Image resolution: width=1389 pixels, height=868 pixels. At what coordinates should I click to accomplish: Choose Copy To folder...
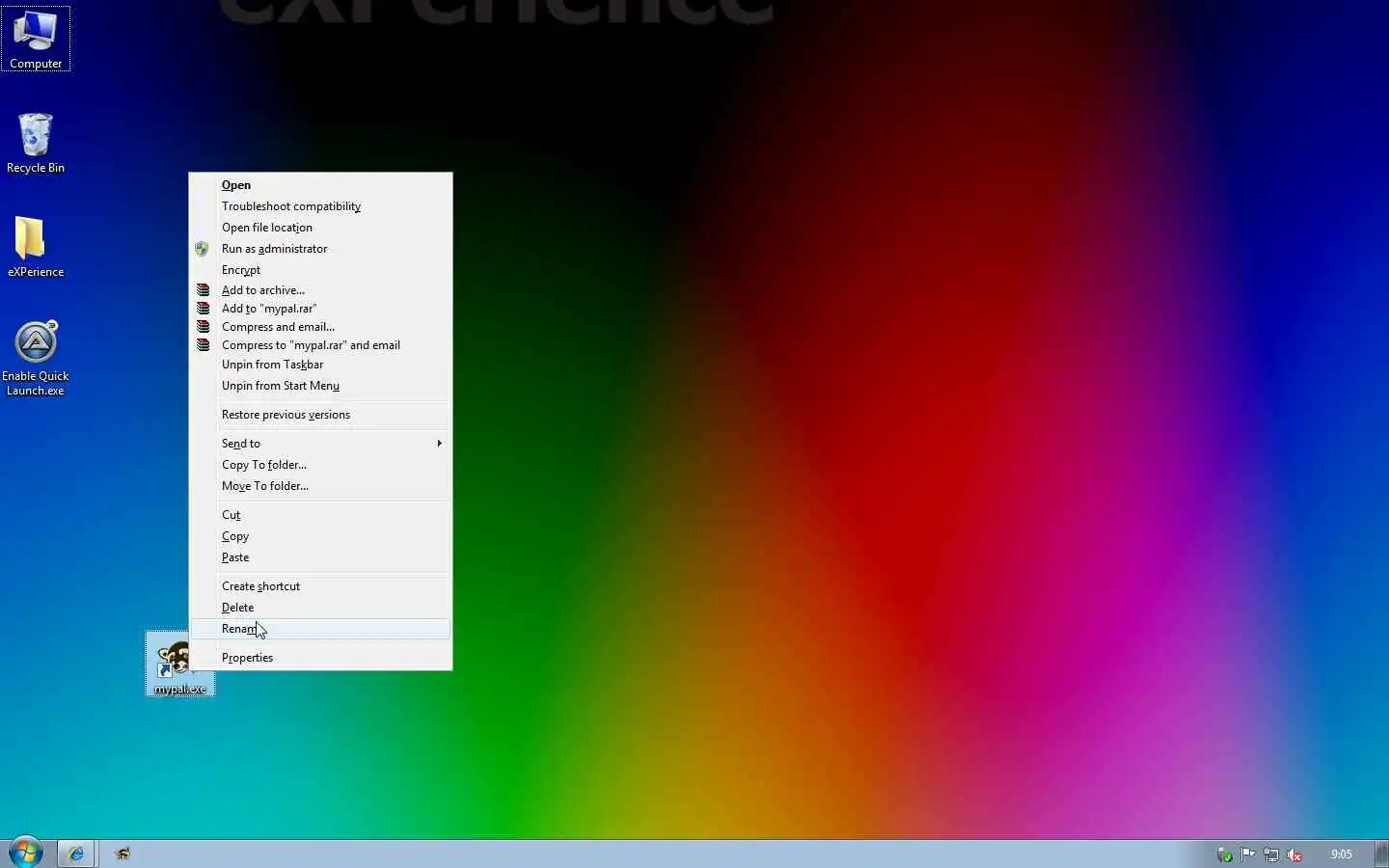(320, 465)
